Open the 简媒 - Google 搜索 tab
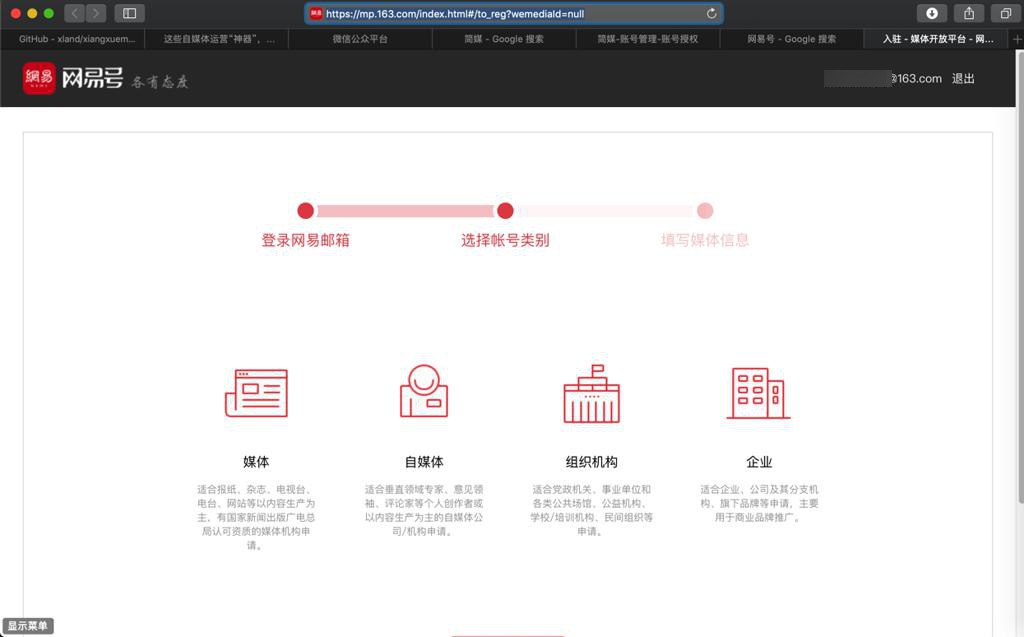1024x637 pixels. pos(504,39)
